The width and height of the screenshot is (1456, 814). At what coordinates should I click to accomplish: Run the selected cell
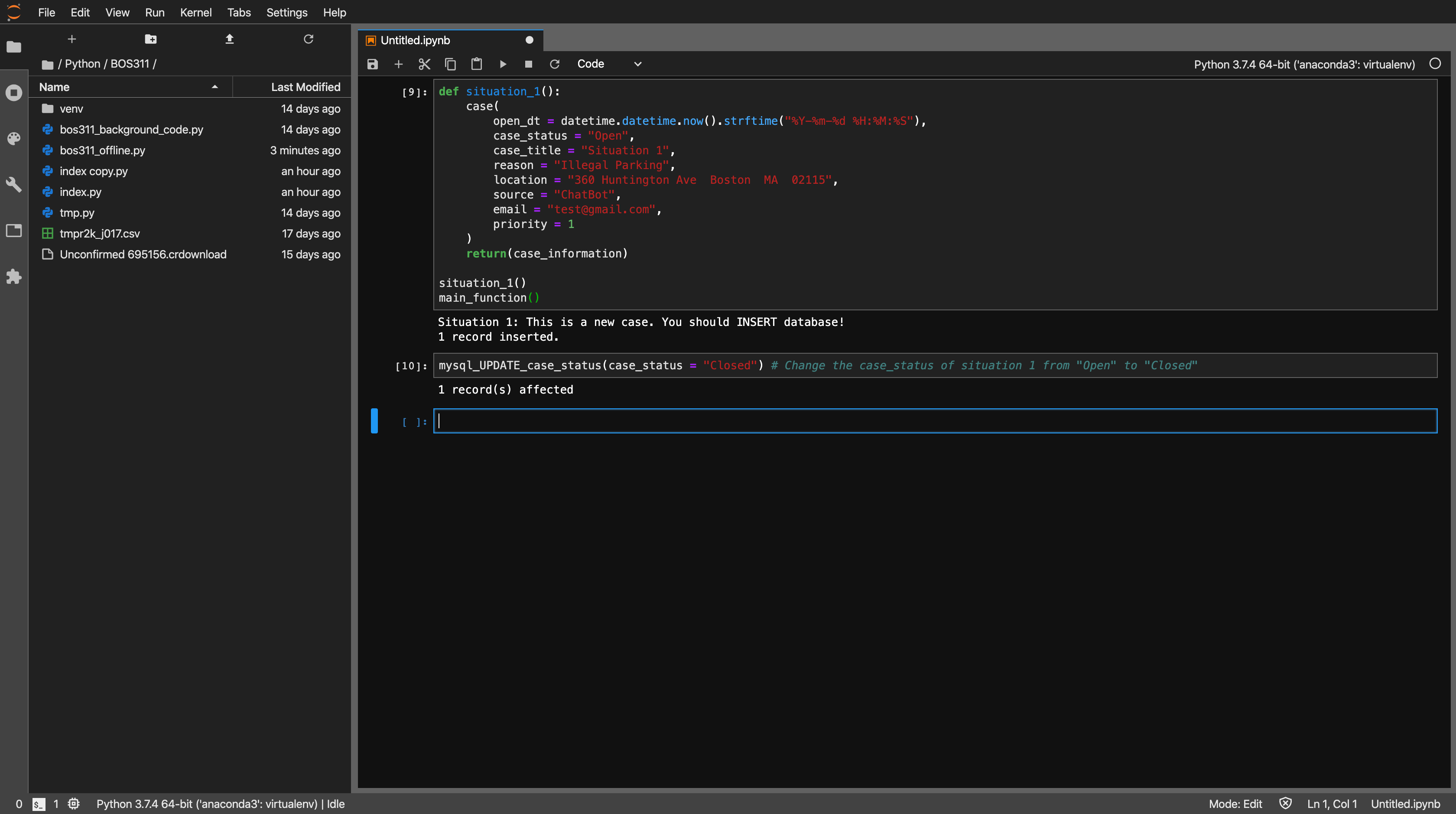tap(503, 65)
